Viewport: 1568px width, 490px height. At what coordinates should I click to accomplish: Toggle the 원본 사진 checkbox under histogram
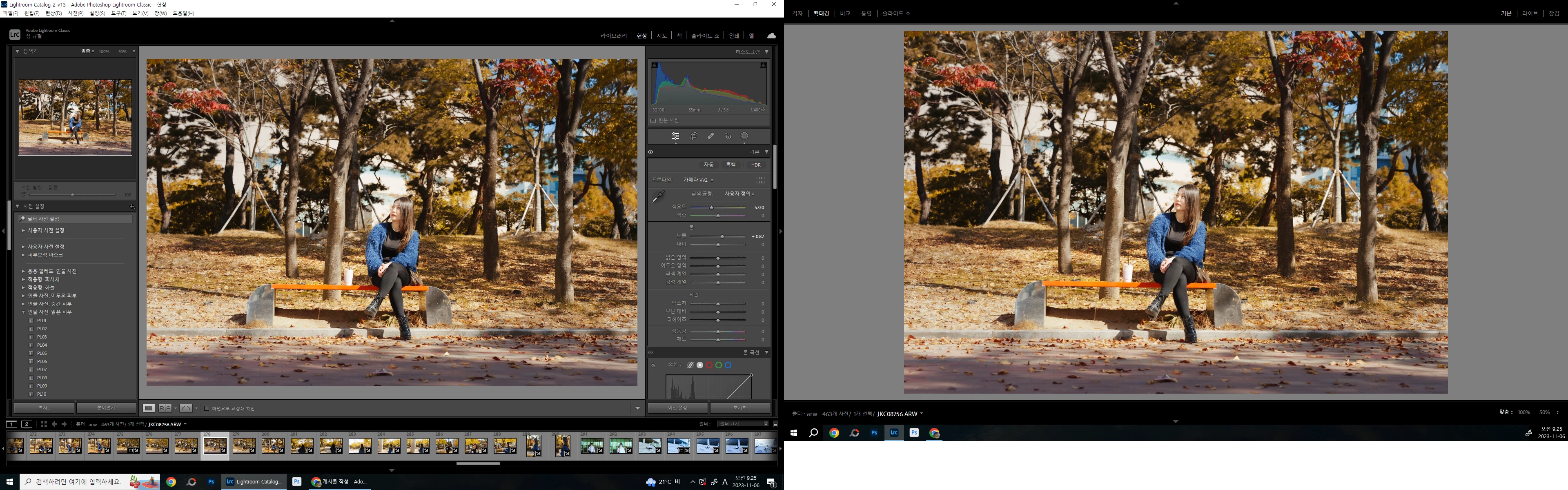pos(653,120)
